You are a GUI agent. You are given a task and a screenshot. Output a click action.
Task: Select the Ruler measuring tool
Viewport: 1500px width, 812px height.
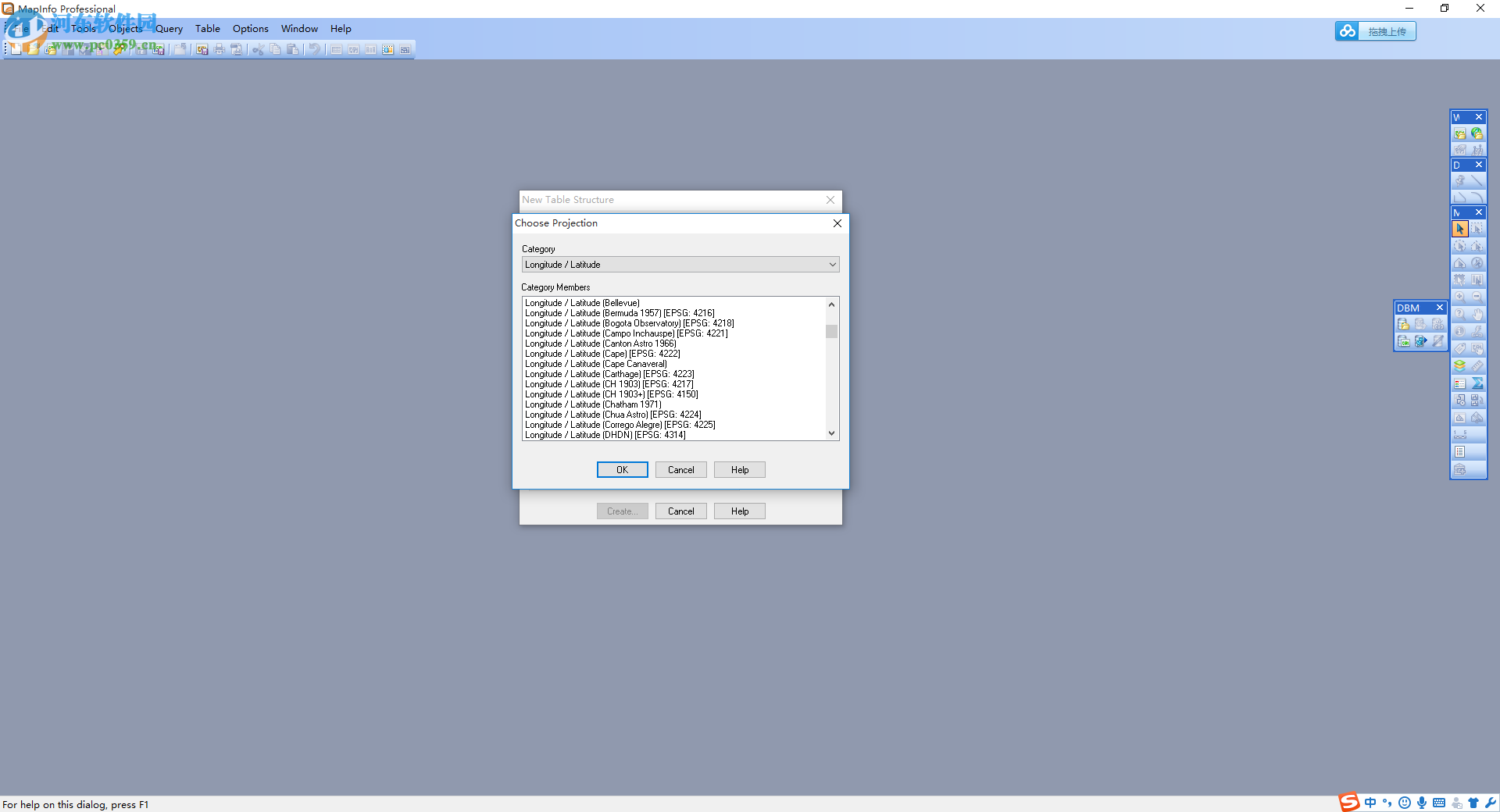[1477, 365]
